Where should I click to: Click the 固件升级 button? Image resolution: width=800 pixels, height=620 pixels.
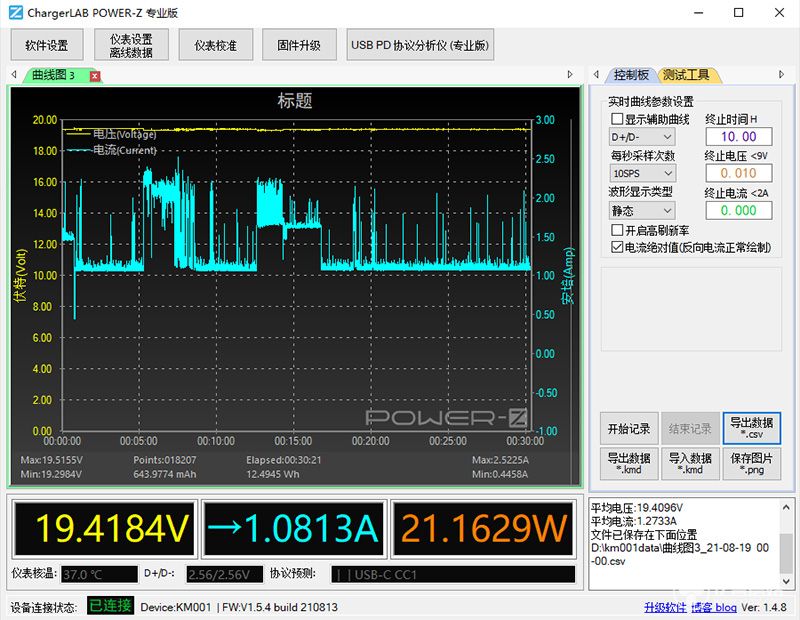(299, 45)
